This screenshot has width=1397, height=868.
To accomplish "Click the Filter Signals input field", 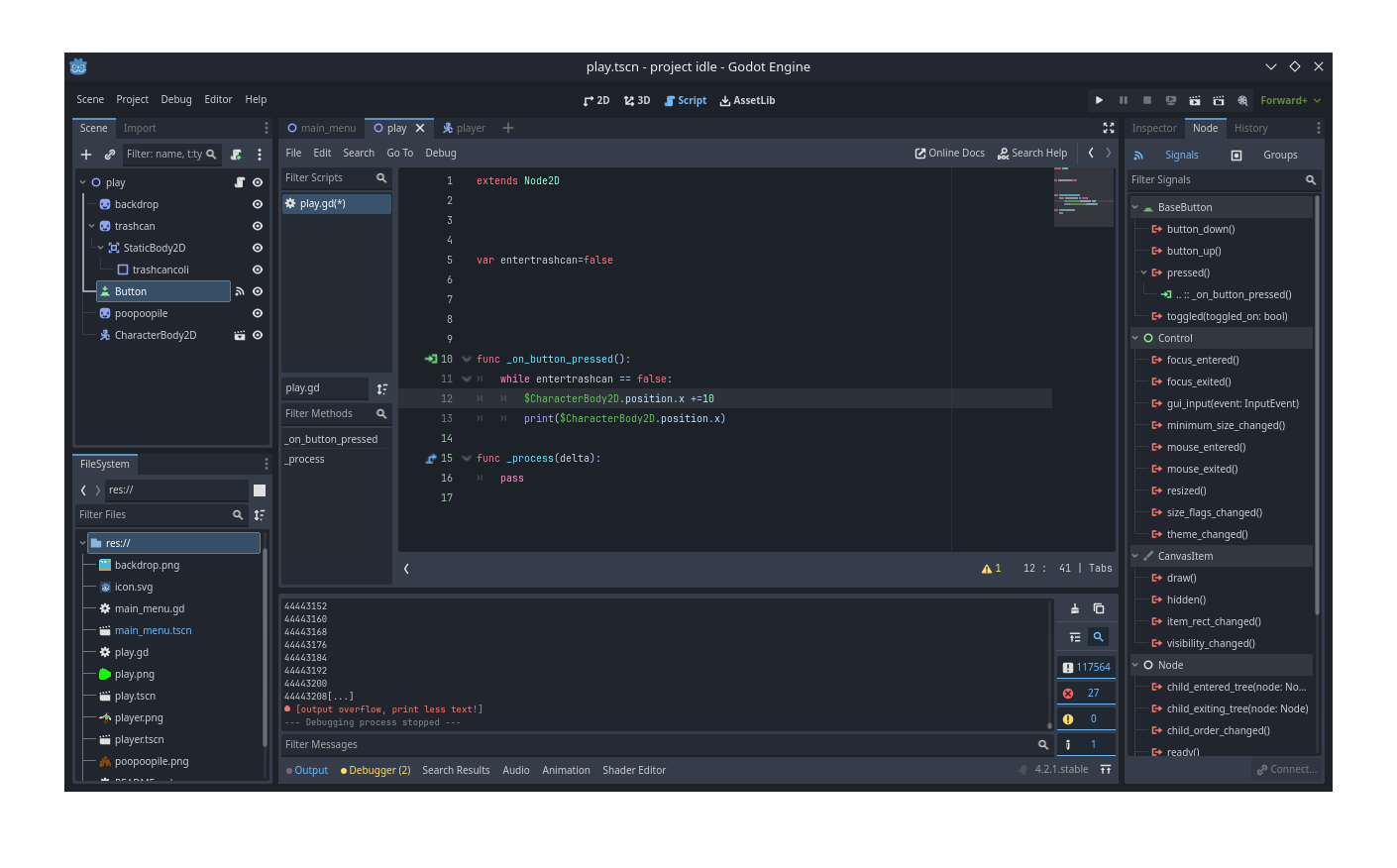I will (x=1224, y=179).
